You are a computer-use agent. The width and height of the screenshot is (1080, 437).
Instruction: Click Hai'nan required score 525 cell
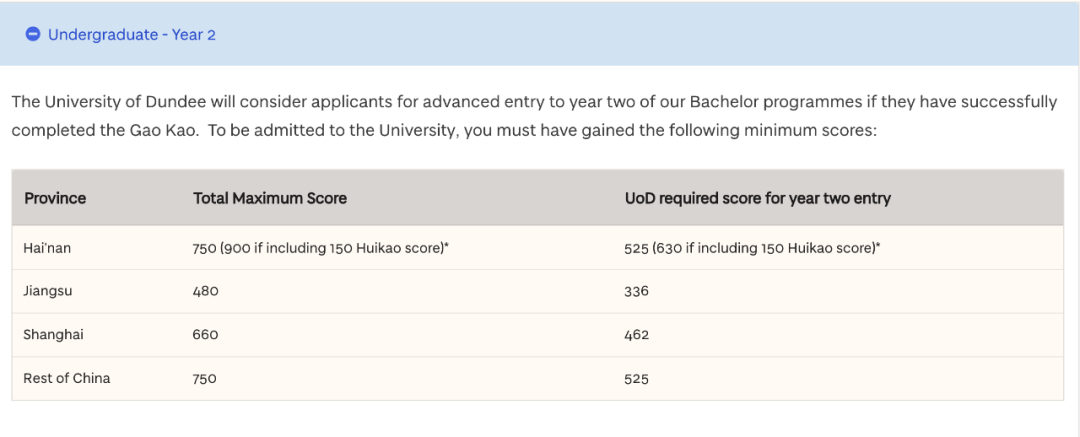tap(753, 248)
